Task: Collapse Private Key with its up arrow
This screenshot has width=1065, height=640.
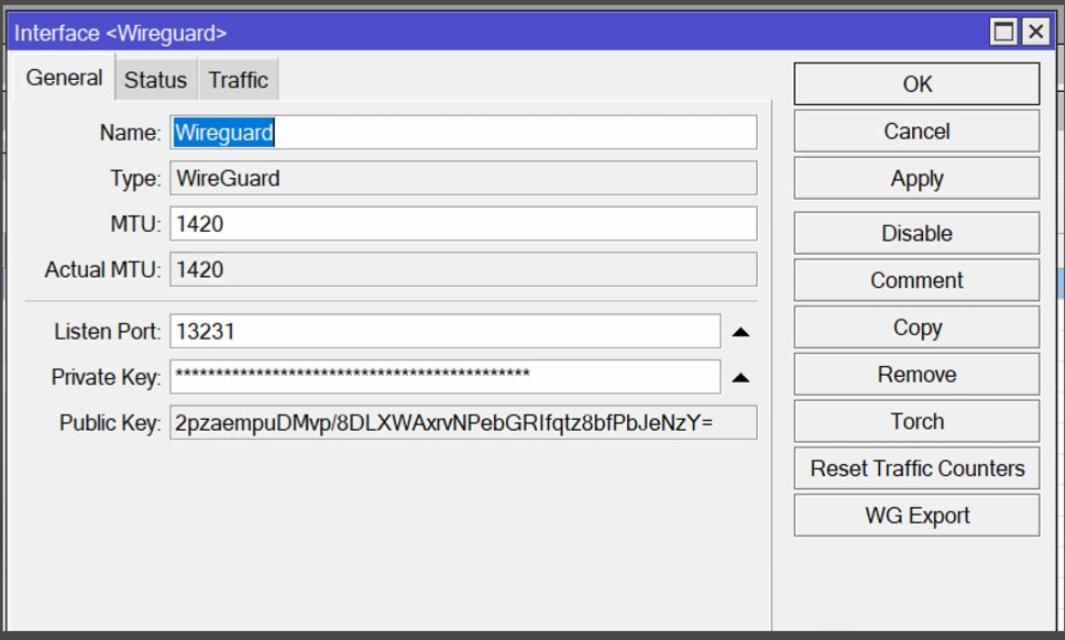Action: point(740,377)
